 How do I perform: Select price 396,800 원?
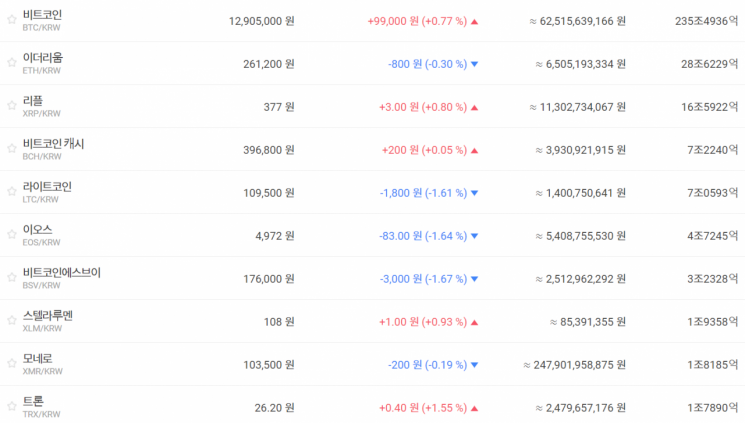click(x=269, y=150)
